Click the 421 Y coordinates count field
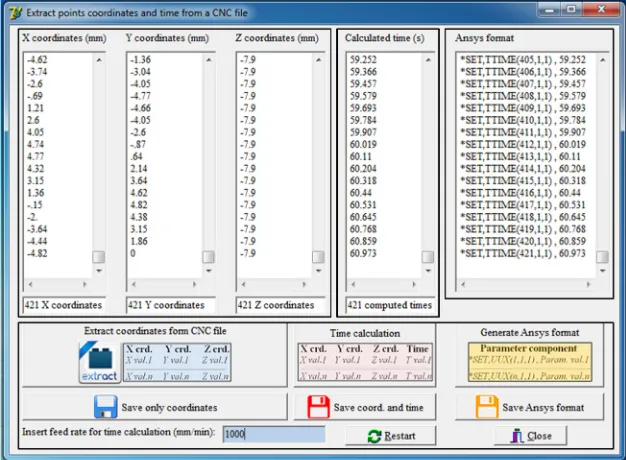The image size is (626, 460). coord(170,305)
